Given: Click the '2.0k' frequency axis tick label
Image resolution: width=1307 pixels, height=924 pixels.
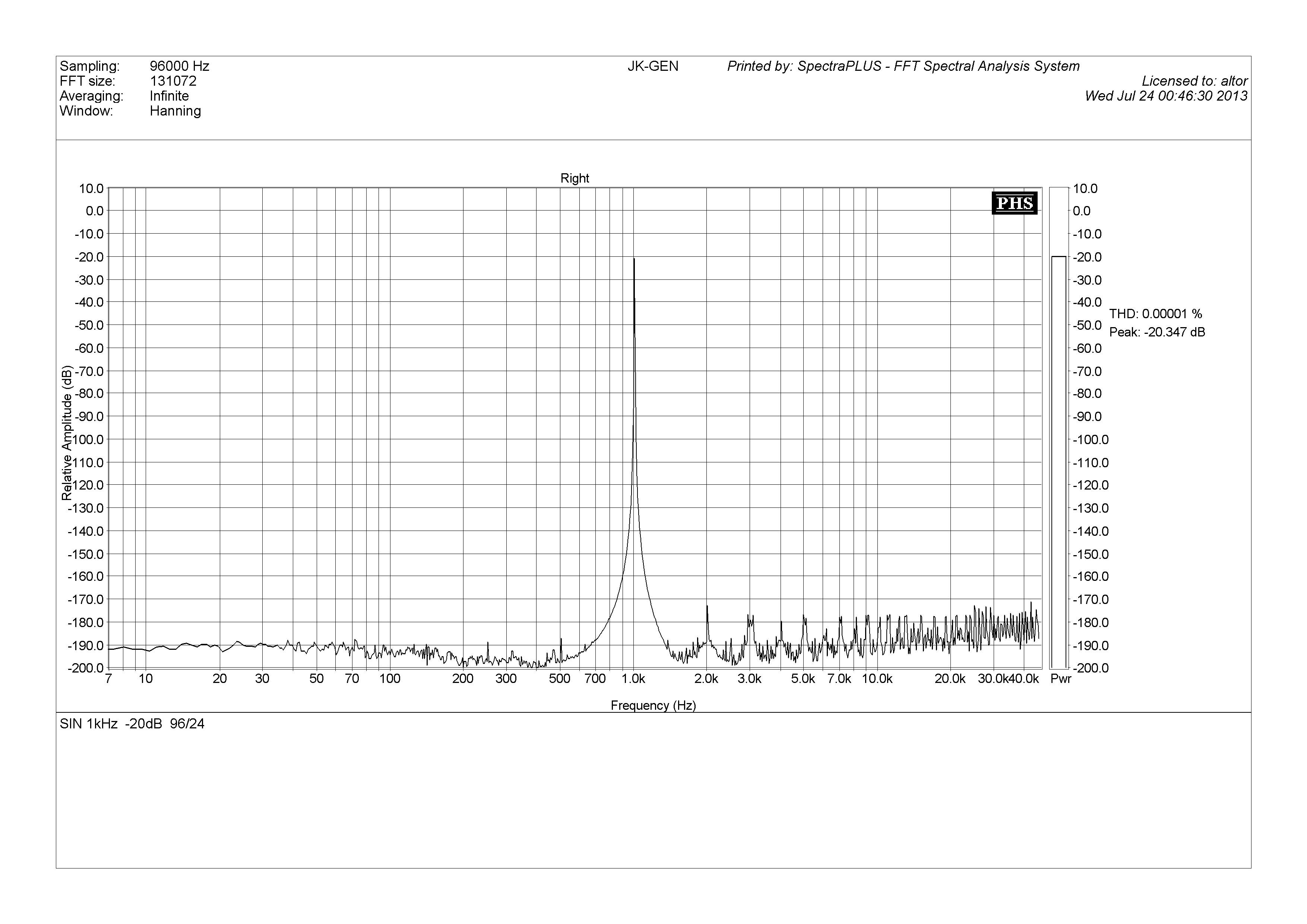Looking at the screenshot, I should click(x=706, y=678).
